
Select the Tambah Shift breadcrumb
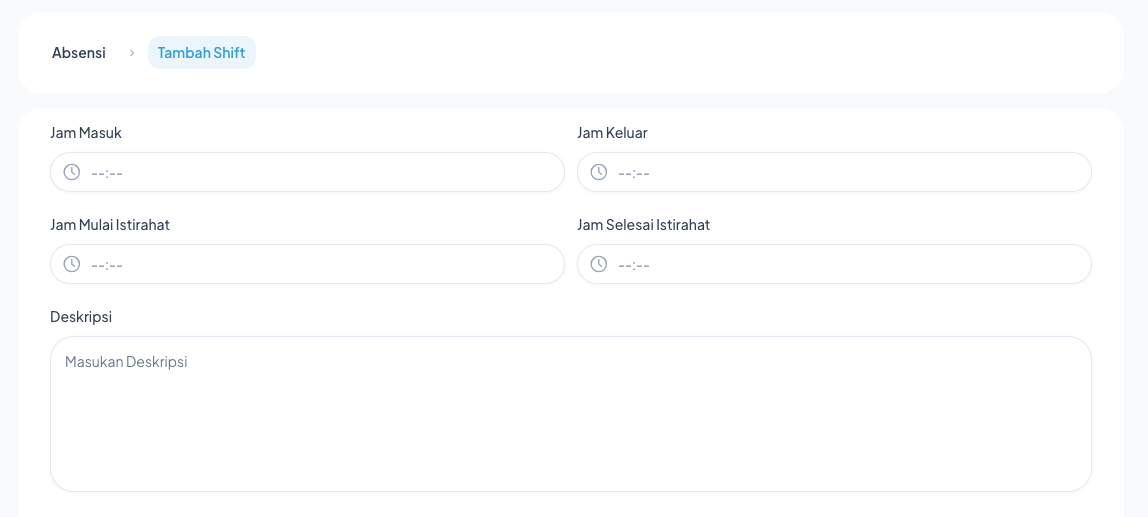coord(201,53)
